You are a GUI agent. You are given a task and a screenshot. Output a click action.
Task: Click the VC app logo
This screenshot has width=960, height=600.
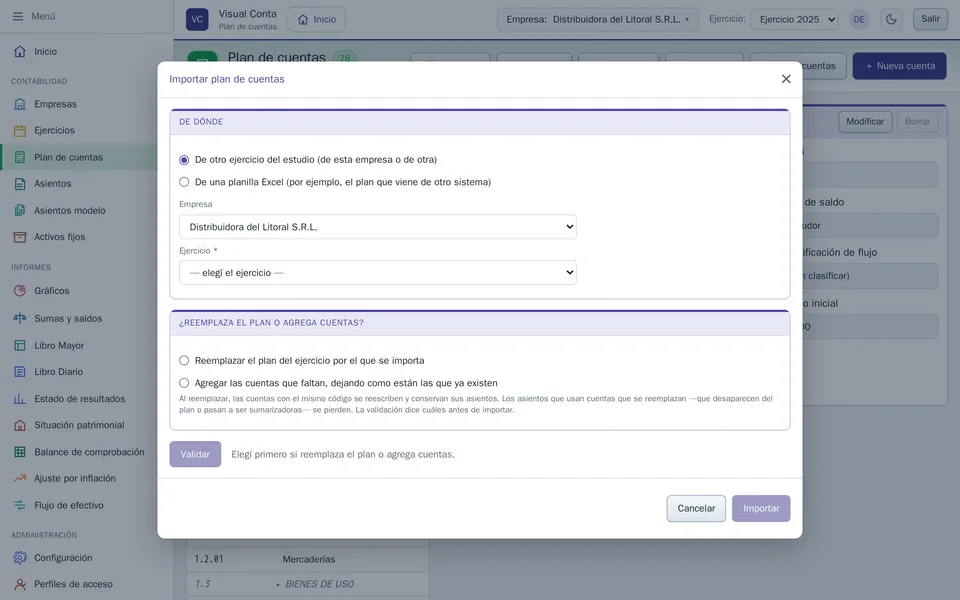click(x=197, y=19)
